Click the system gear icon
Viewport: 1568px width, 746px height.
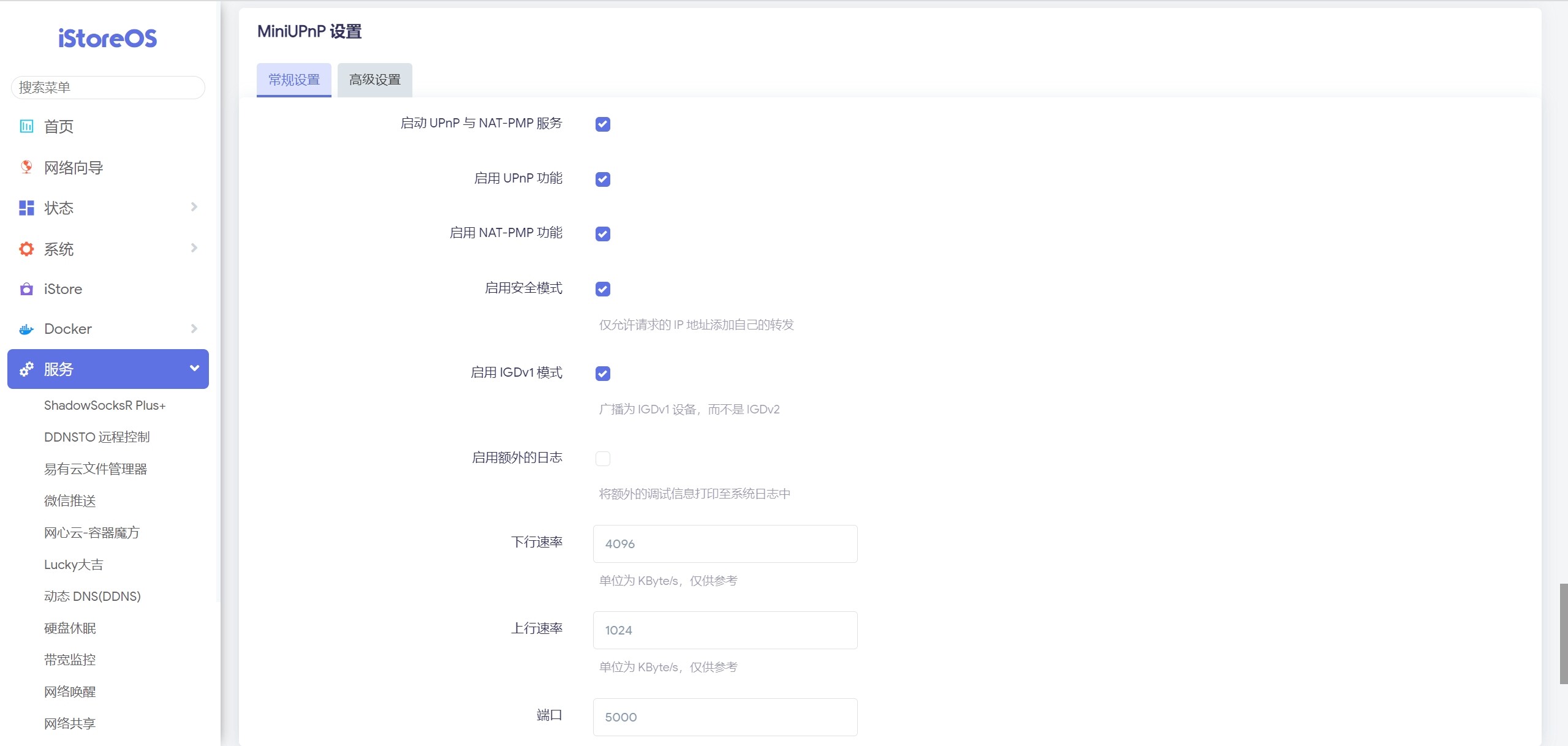click(26, 249)
